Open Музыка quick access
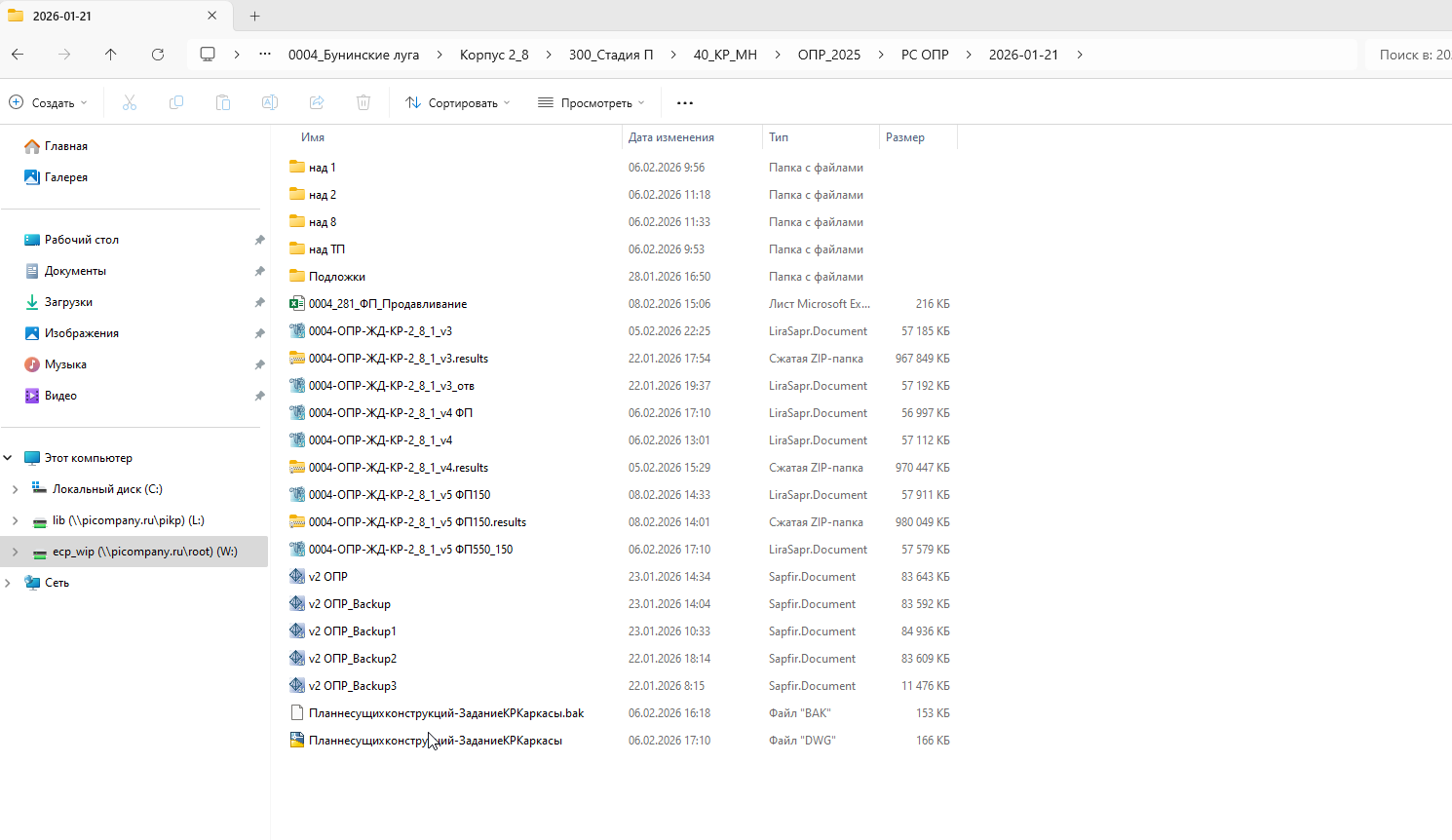Screen dimensions: 1452x840 pyautogui.click(x=65, y=364)
